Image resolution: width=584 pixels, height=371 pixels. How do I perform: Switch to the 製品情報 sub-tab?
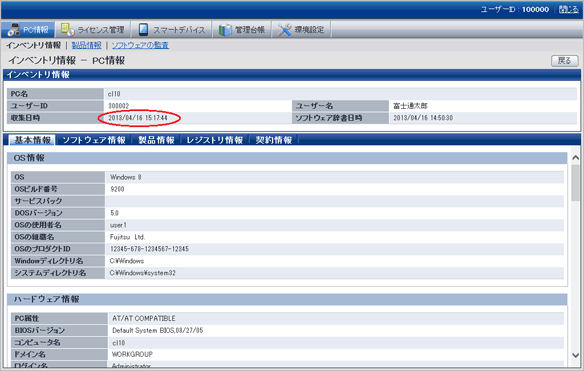pyautogui.click(x=156, y=140)
